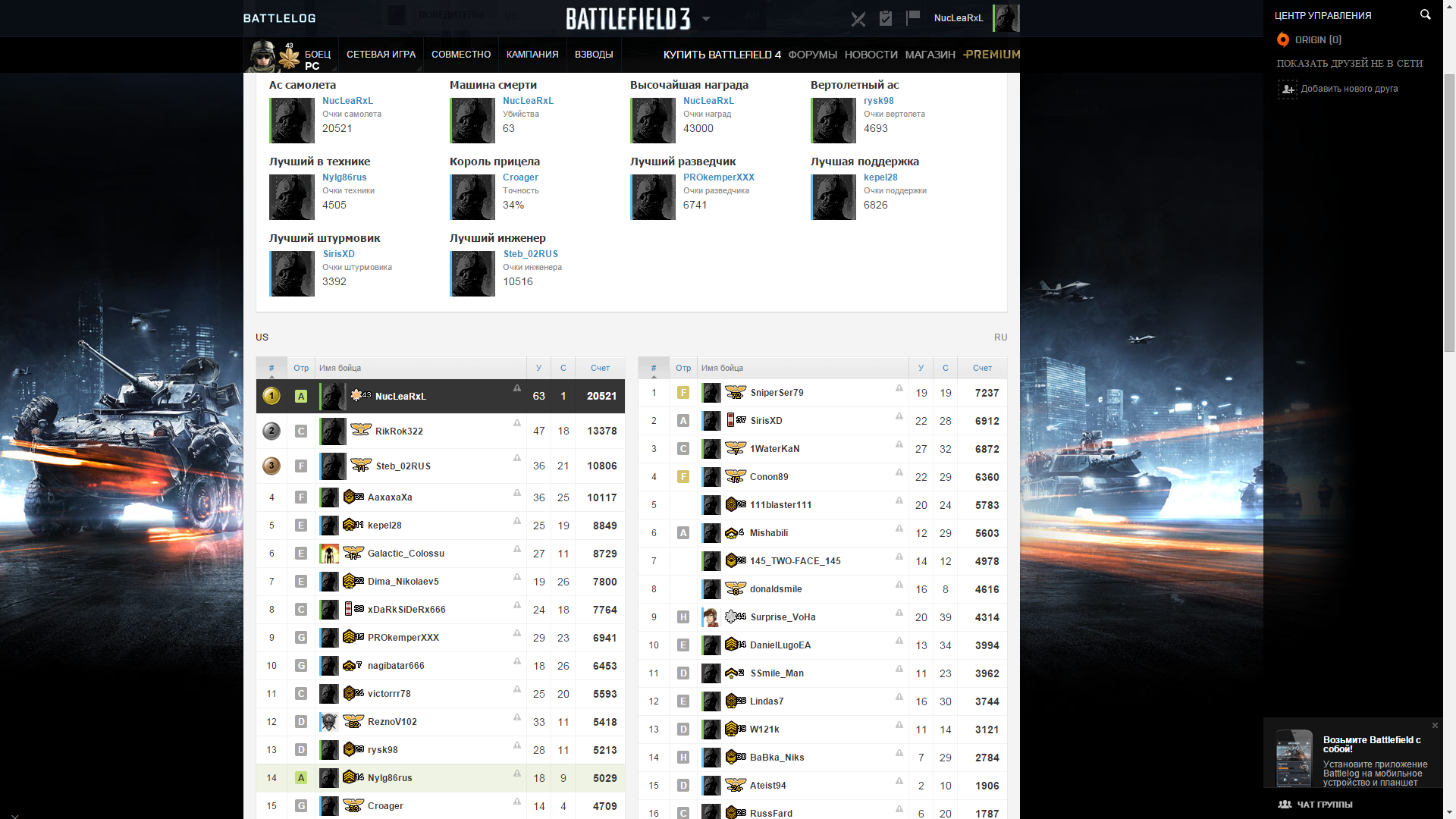Open the game selector arrow beside Battlefield 3 logo
This screenshot has height=819, width=1456.
[706, 19]
